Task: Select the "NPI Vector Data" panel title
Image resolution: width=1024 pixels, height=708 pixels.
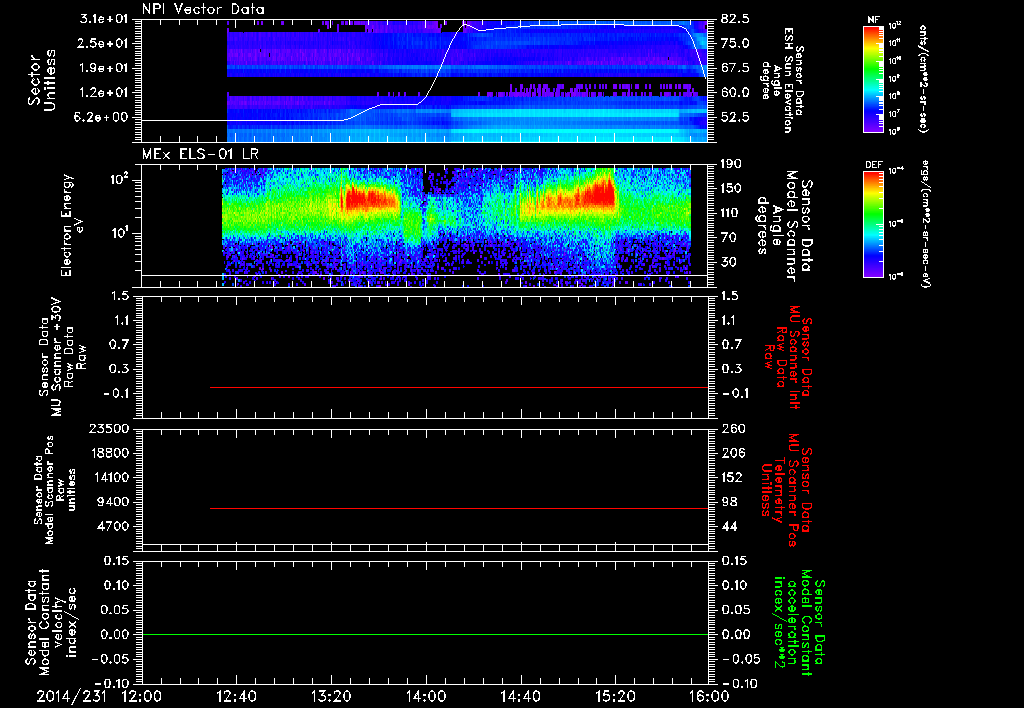Action: [204, 9]
